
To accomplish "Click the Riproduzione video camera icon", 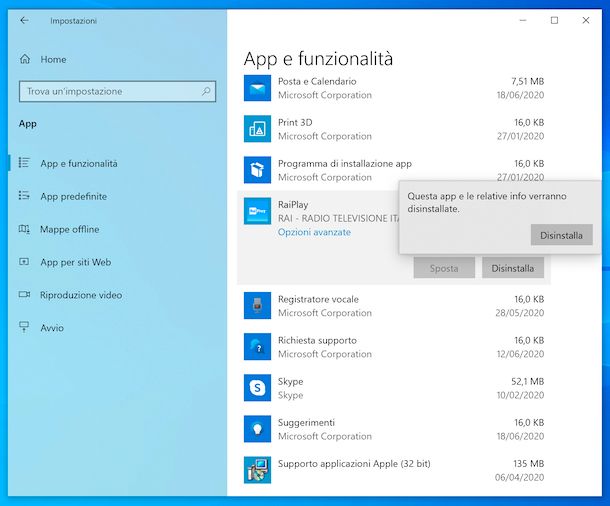I will [24, 294].
